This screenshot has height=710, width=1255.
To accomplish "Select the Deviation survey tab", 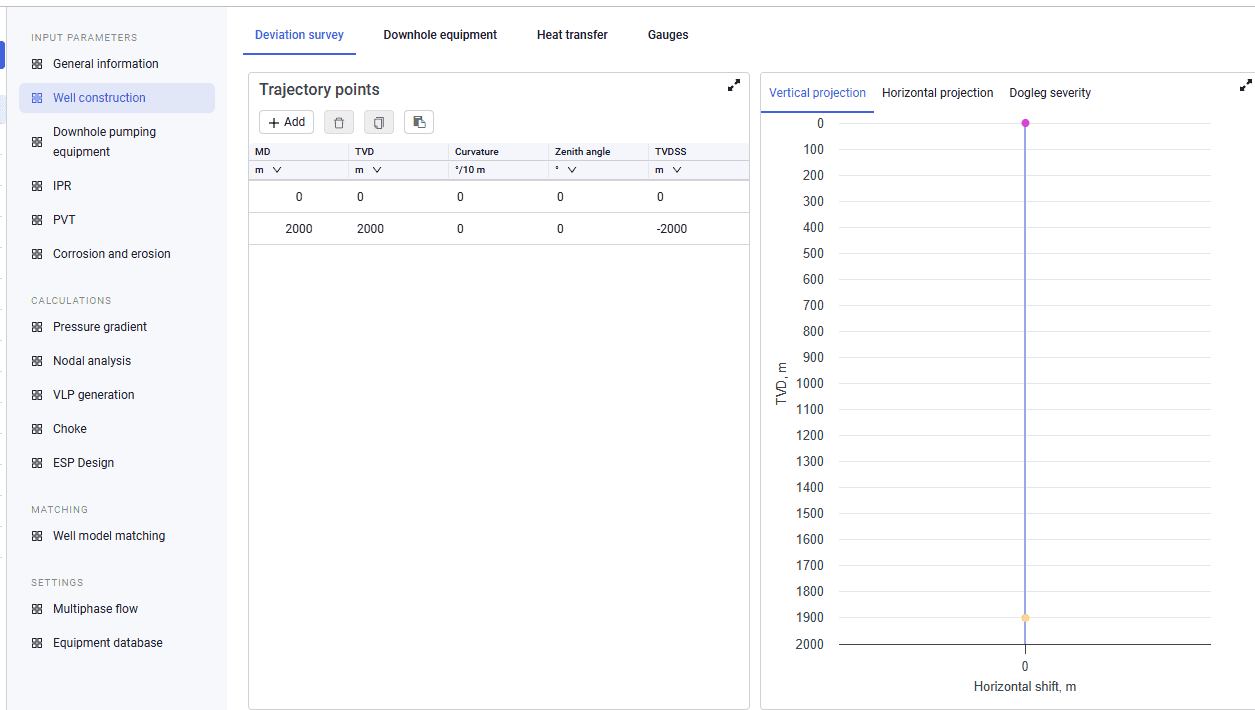I will tap(299, 35).
